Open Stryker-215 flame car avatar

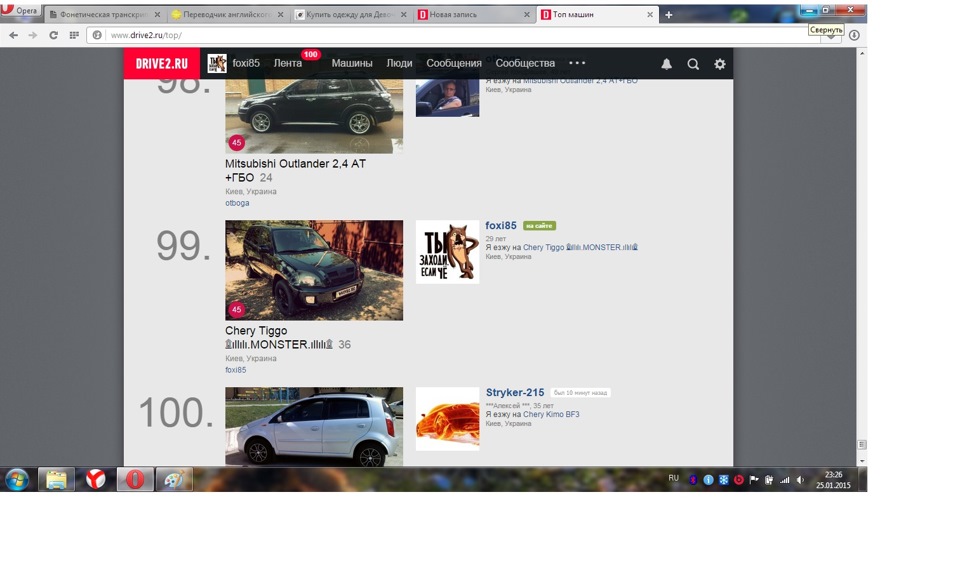click(448, 419)
